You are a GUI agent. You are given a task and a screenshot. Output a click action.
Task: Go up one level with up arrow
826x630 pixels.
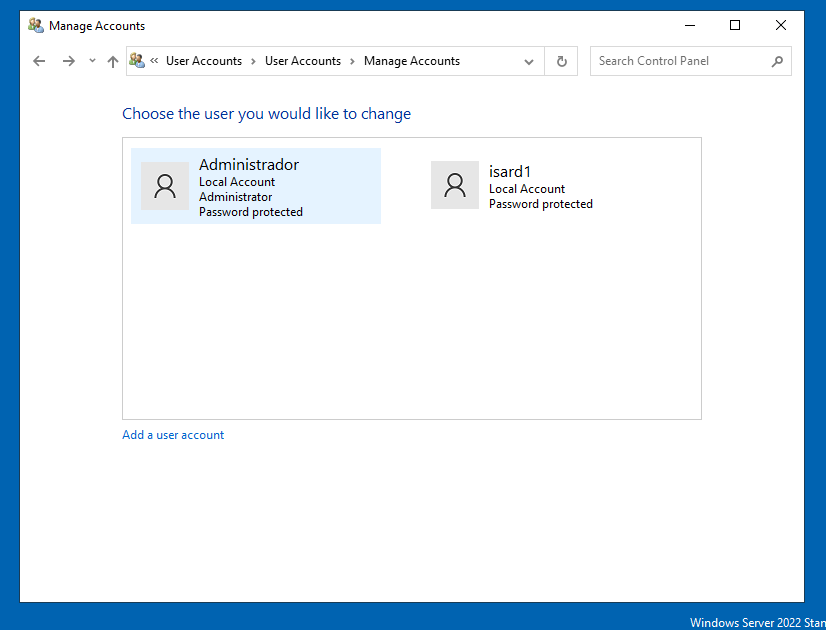pos(113,61)
